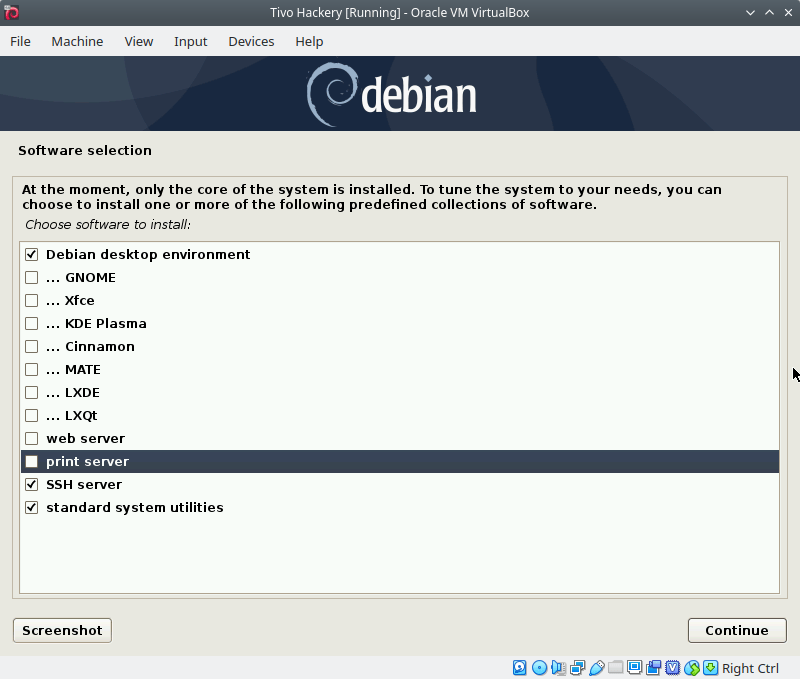Click the display settings status icon
Image resolution: width=800 pixels, height=679 pixels.
click(x=635, y=667)
